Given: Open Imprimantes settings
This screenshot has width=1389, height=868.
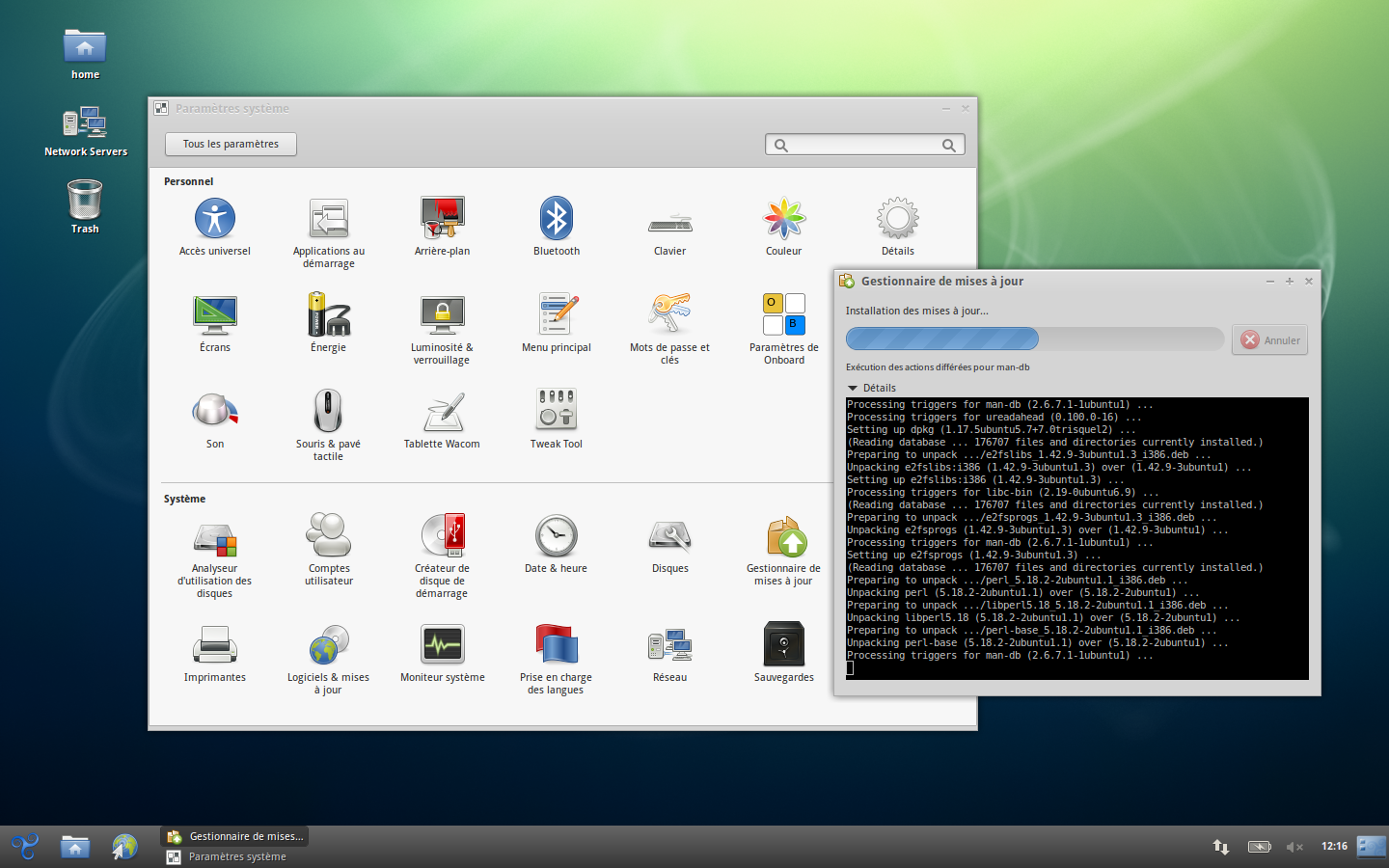Looking at the screenshot, I should [x=215, y=654].
